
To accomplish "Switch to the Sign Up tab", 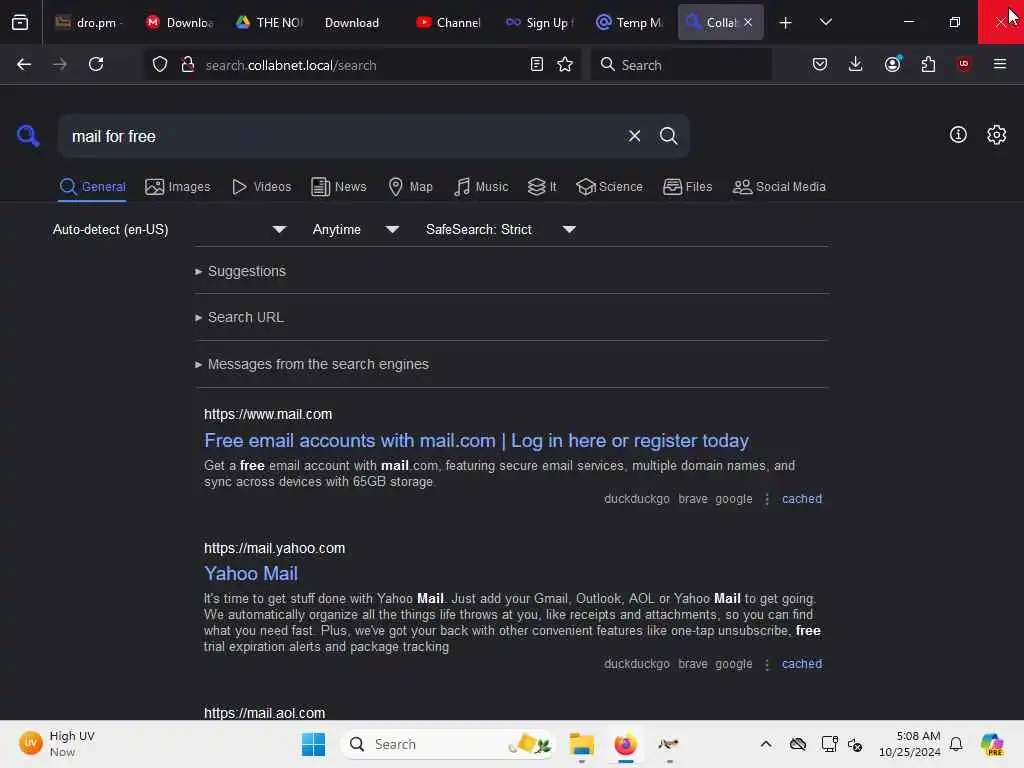I will [x=541, y=22].
